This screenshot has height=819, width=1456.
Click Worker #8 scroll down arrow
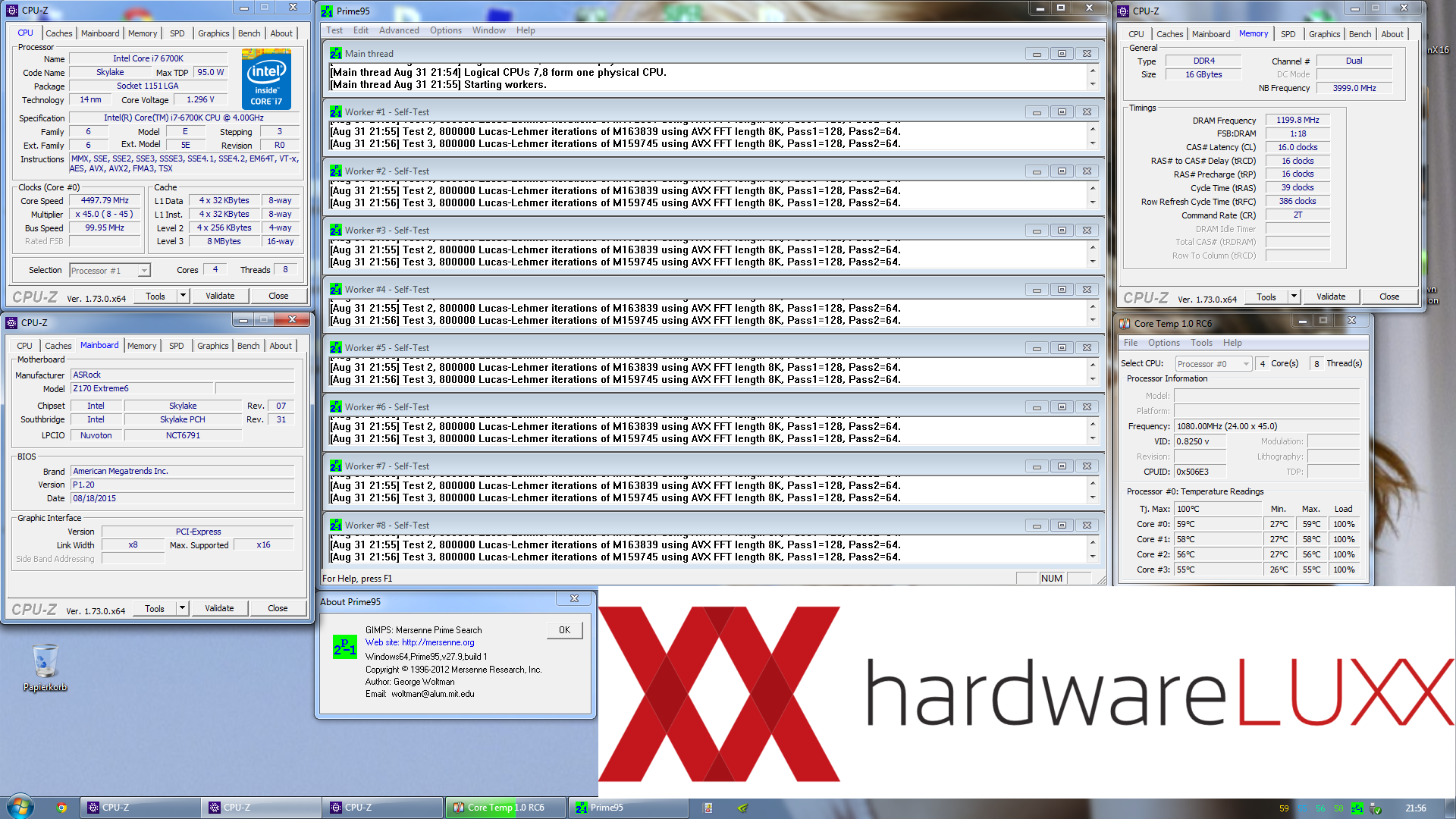(x=1093, y=557)
